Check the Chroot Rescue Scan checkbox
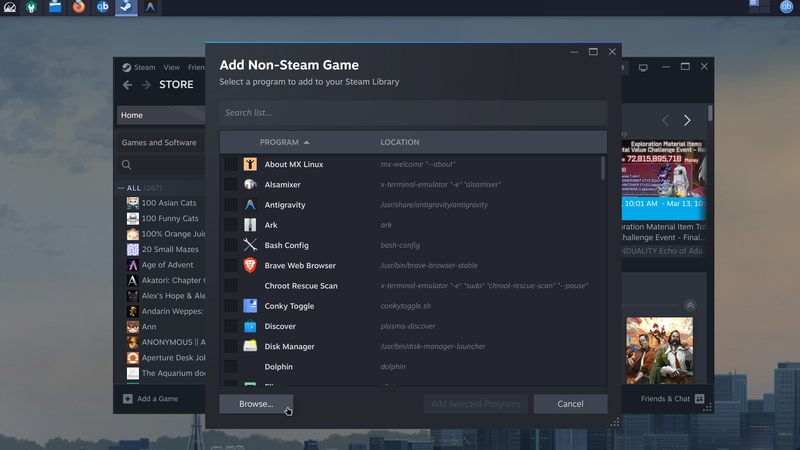Viewport: 800px width, 450px height. pos(231,286)
